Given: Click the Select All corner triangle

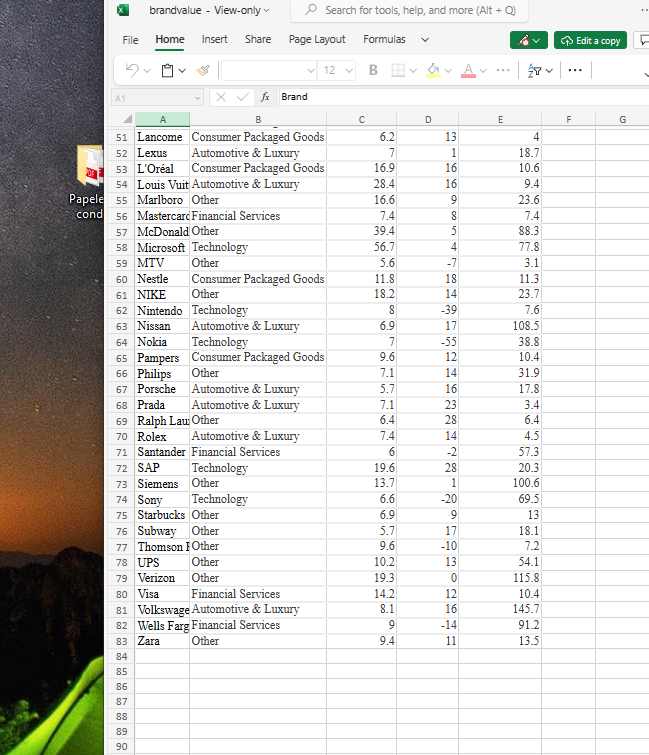Looking at the screenshot, I should 126,119.
